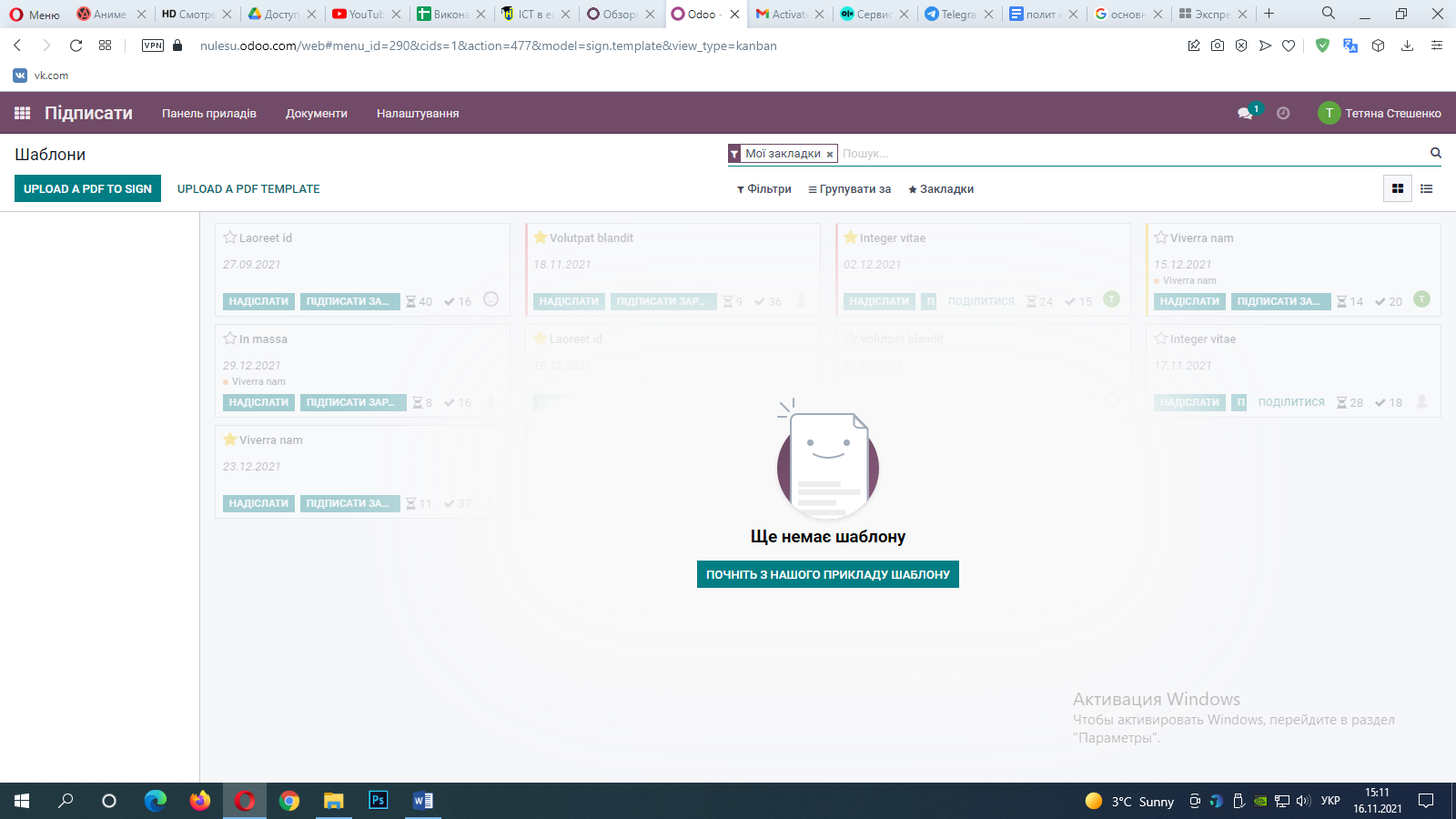
Task: Expand the Групувати за dropdown
Action: [850, 189]
